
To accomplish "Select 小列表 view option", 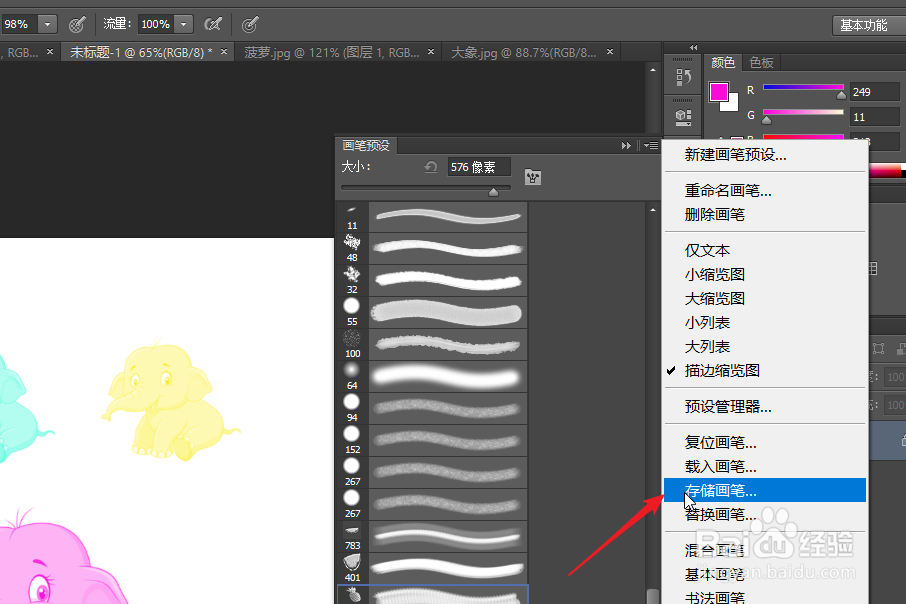I will pos(764,323).
